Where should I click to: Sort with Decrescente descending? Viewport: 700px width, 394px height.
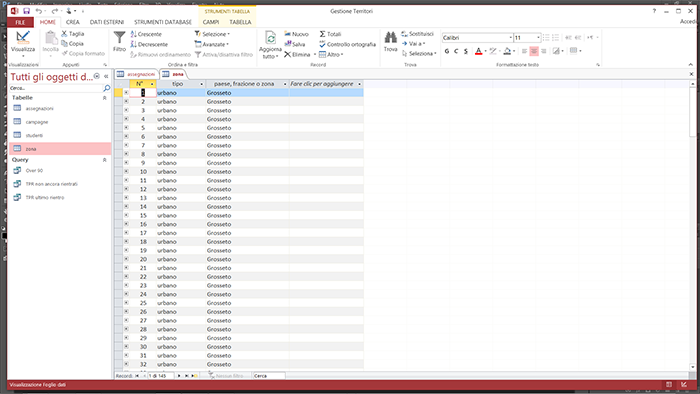(149, 44)
